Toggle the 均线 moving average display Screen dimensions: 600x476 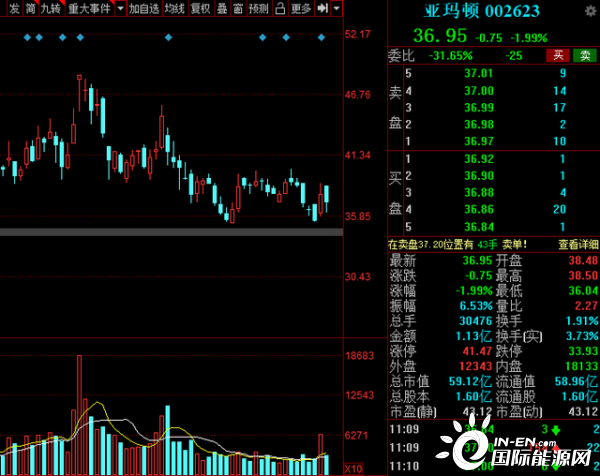(x=174, y=8)
